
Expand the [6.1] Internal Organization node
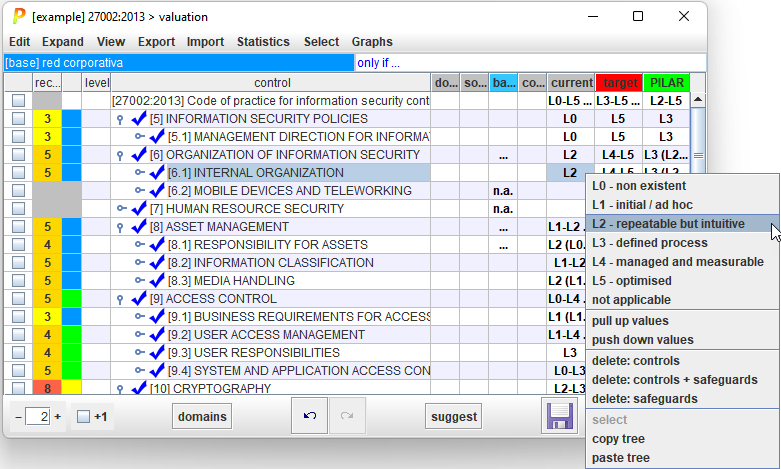(139, 172)
